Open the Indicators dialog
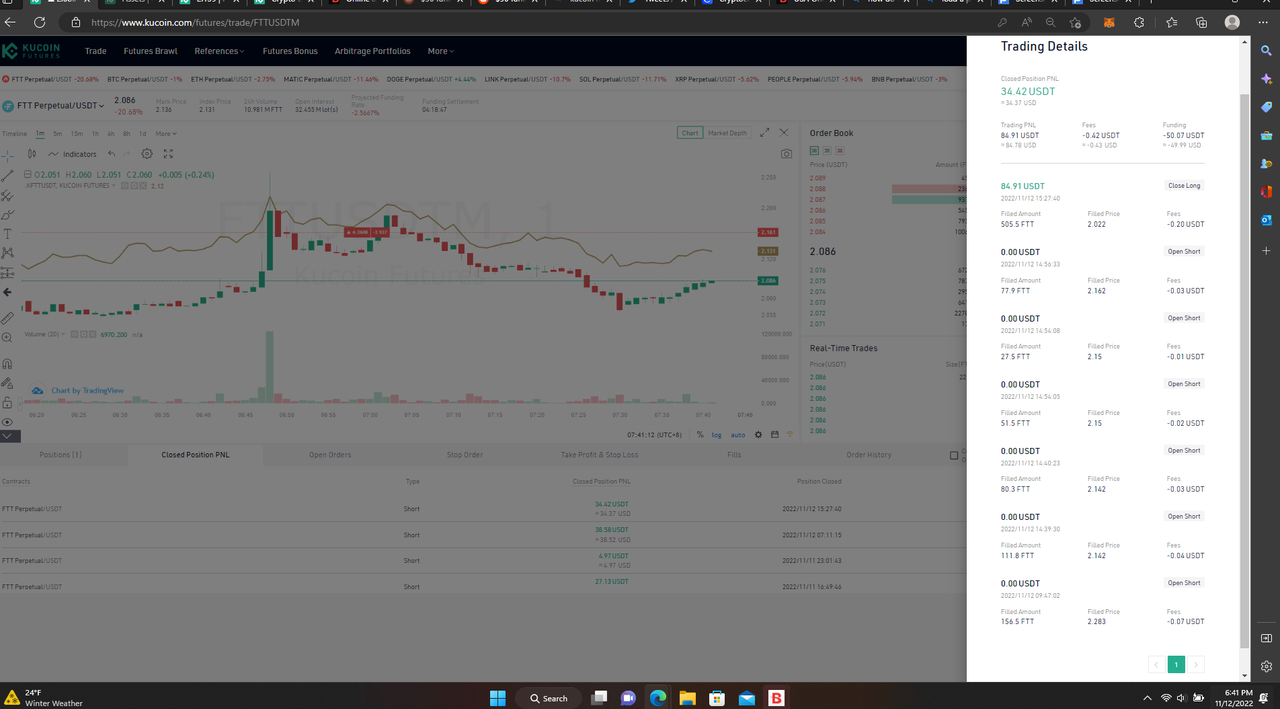The image size is (1280, 709). [x=73, y=154]
